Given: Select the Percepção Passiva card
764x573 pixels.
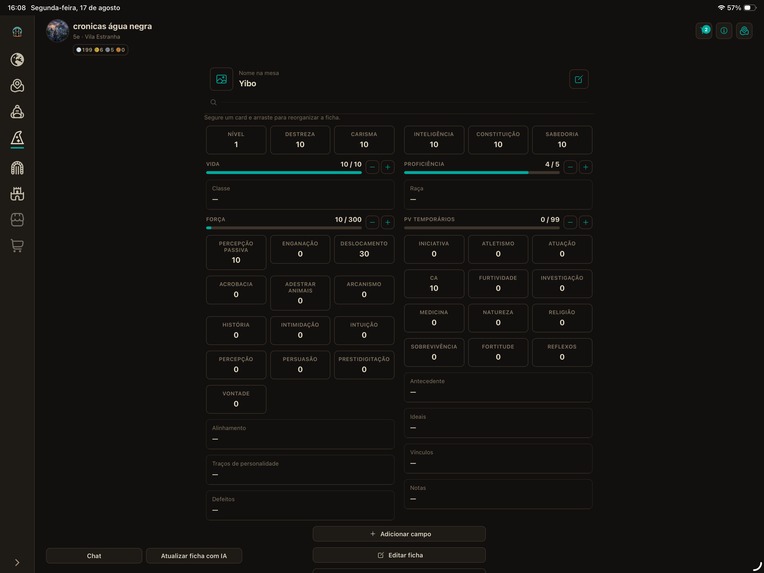Looking at the screenshot, I should coord(236,252).
